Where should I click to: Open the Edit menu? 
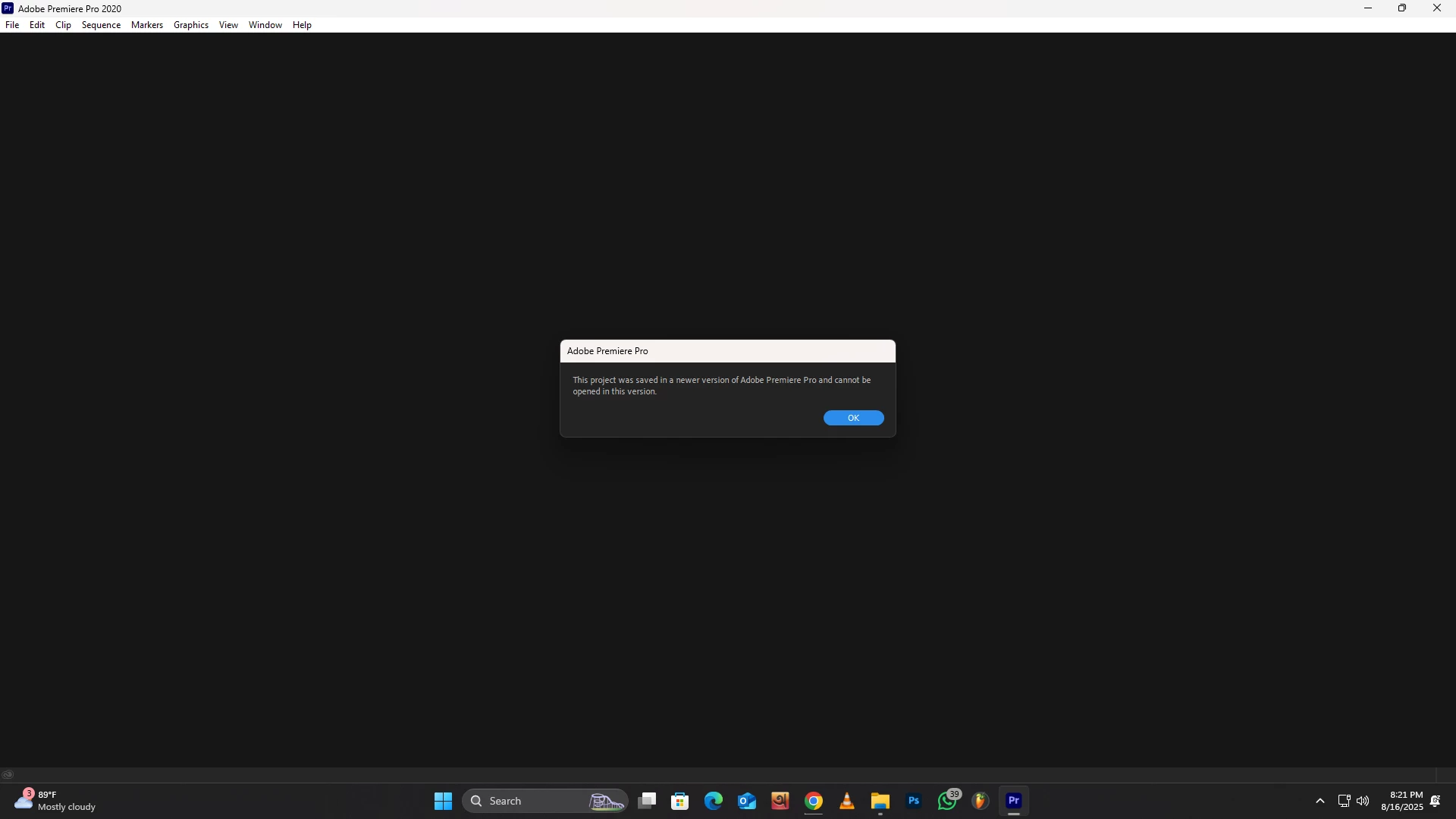point(36,25)
